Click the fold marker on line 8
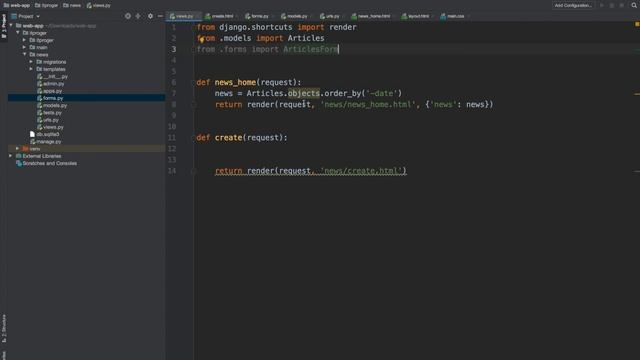The height and width of the screenshot is (360, 640). (x=194, y=104)
